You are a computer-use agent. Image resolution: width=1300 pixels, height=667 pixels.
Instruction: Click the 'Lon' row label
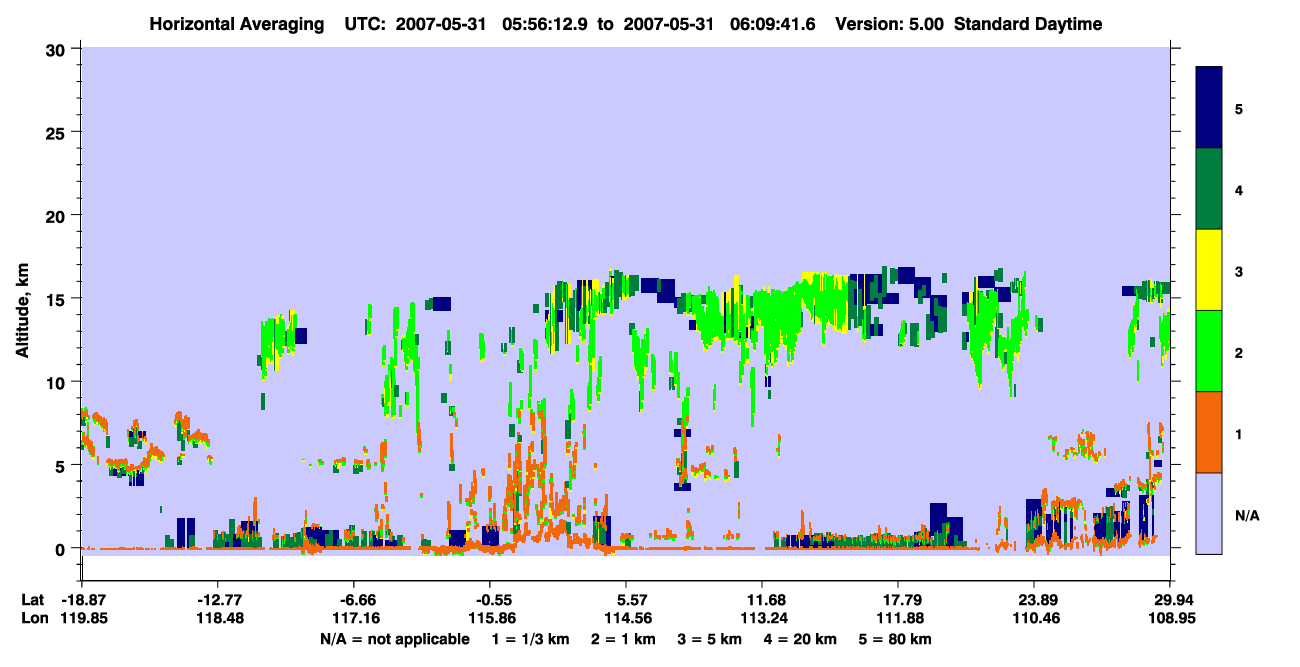click(x=33, y=618)
